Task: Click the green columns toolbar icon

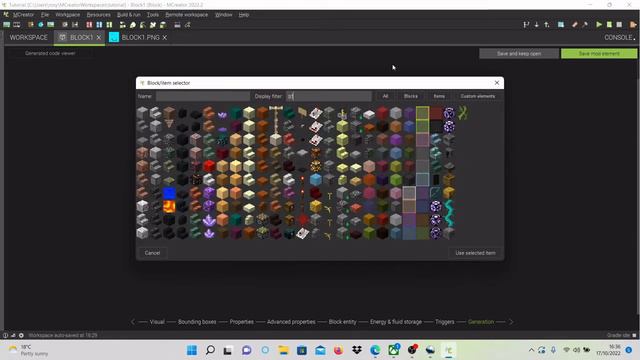Action: coord(109,25)
